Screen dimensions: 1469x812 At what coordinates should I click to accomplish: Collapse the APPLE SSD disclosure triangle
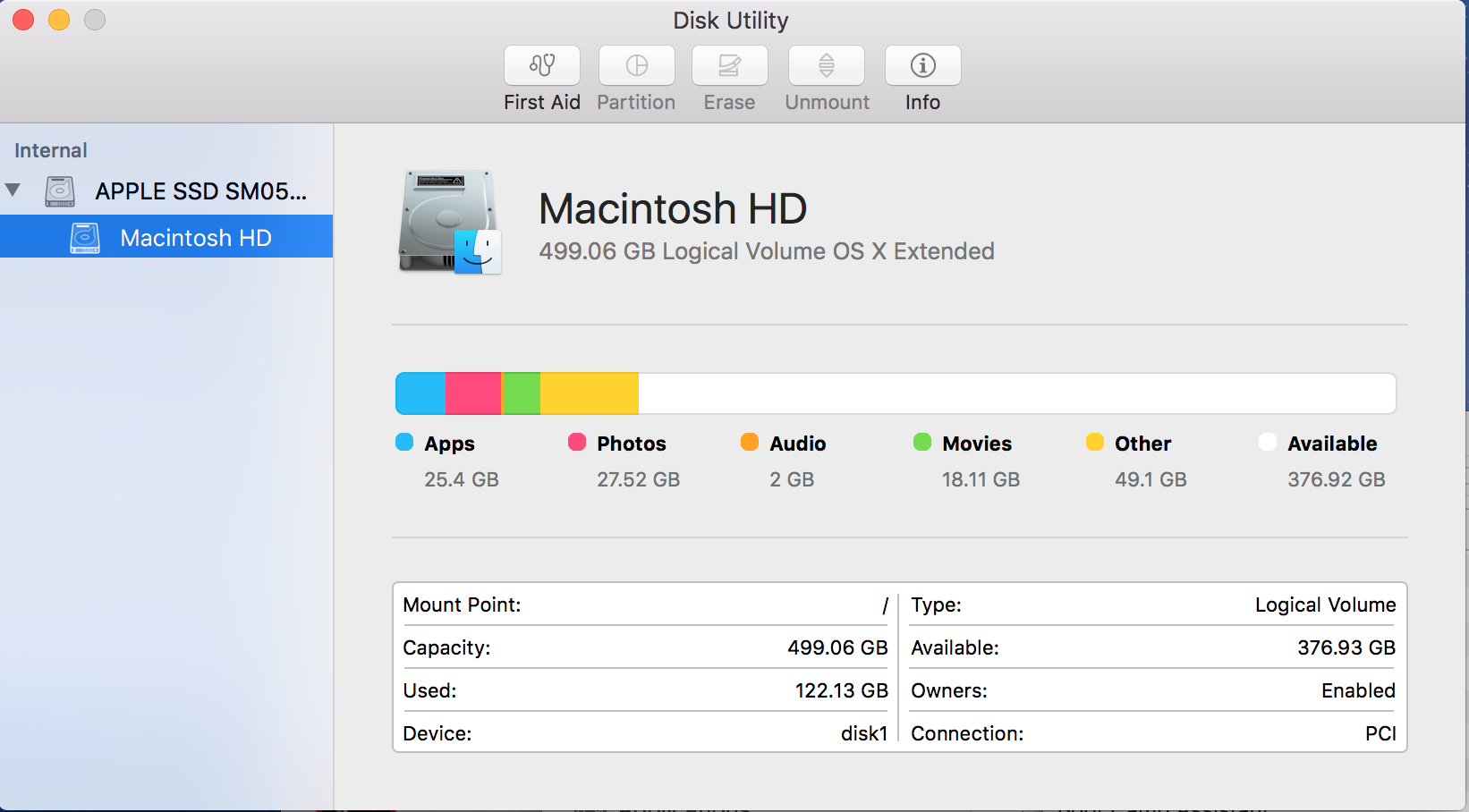tap(13, 190)
